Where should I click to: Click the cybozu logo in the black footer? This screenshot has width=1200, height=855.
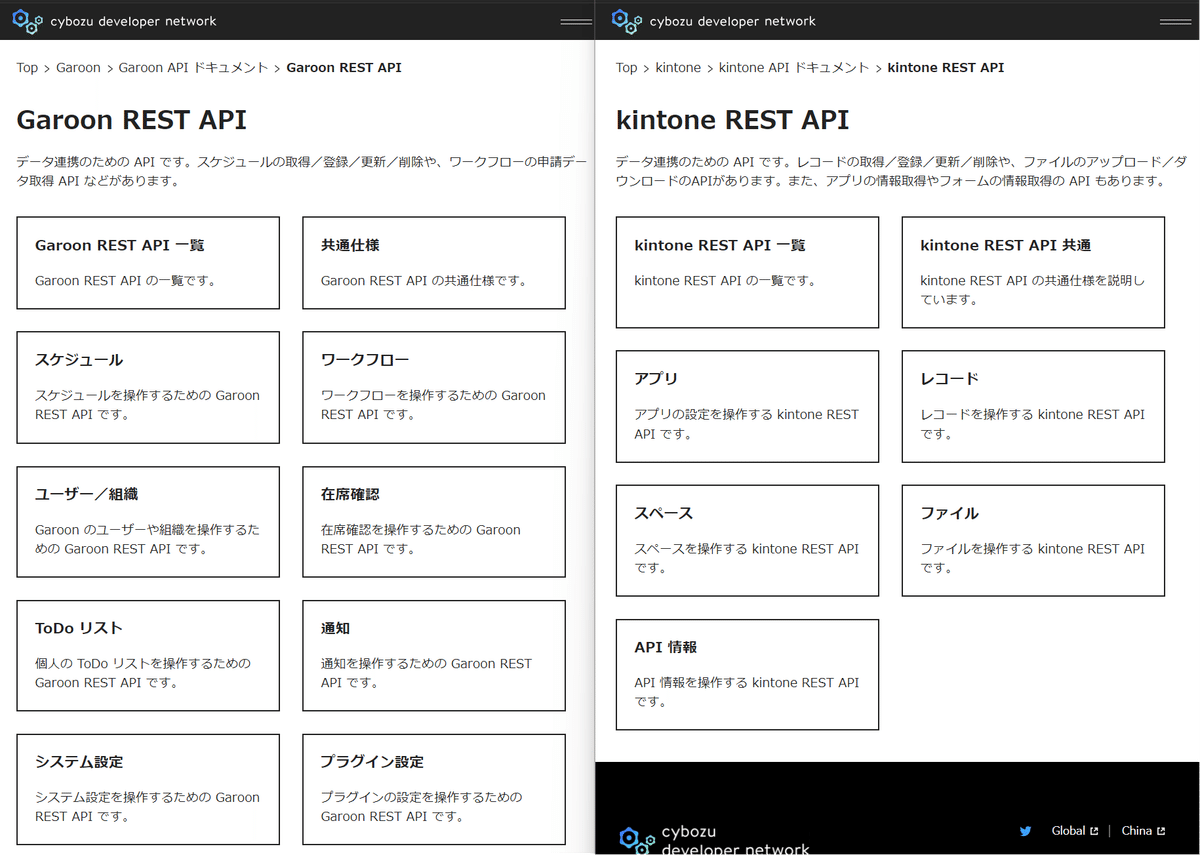click(714, 840)
